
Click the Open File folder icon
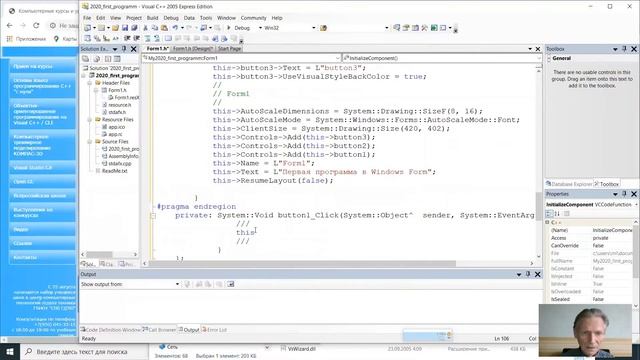point(115,28)
